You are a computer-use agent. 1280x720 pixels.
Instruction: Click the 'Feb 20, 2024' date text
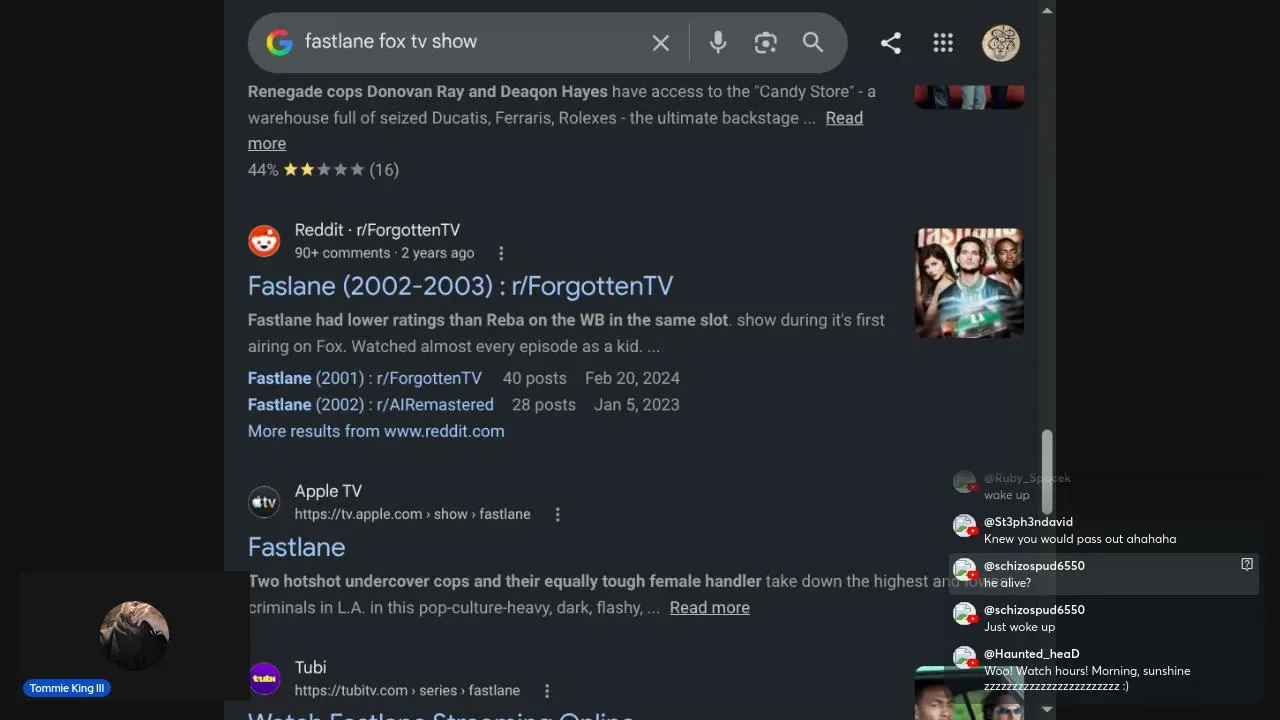(632, 378)
